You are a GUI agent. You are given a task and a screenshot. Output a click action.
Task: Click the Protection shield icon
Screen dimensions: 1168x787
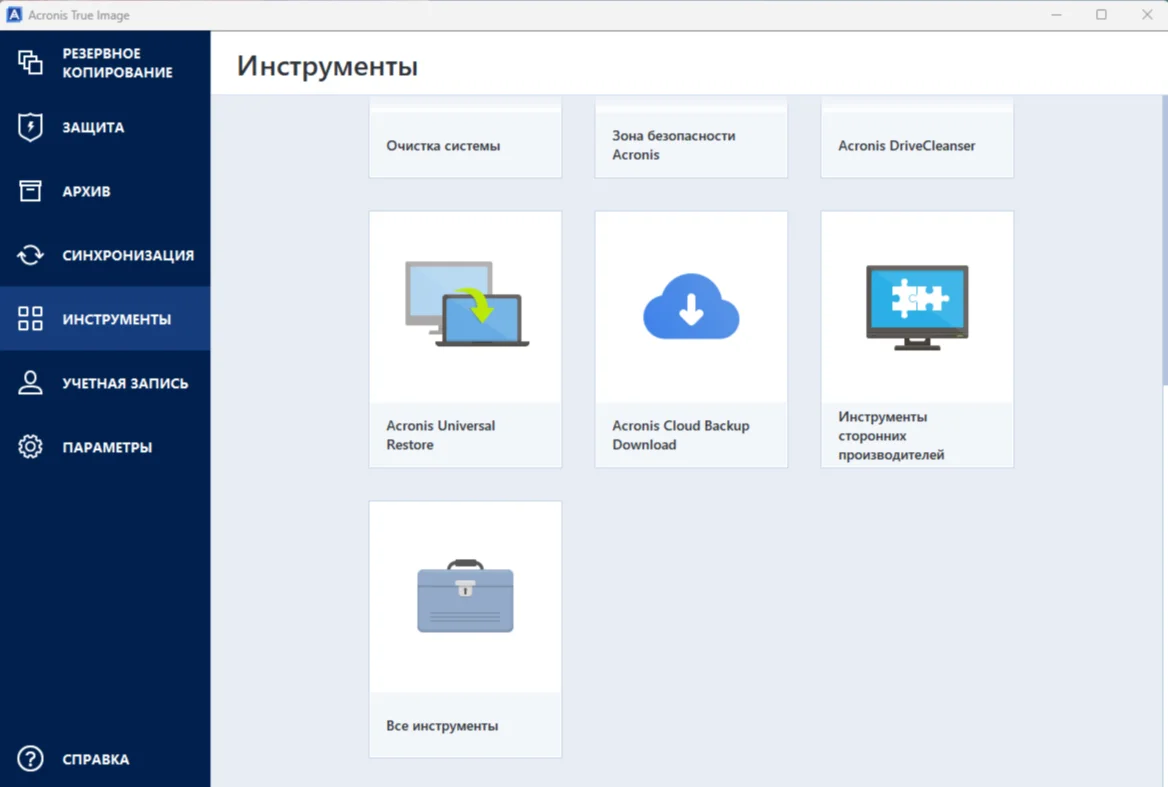point(30,127)
